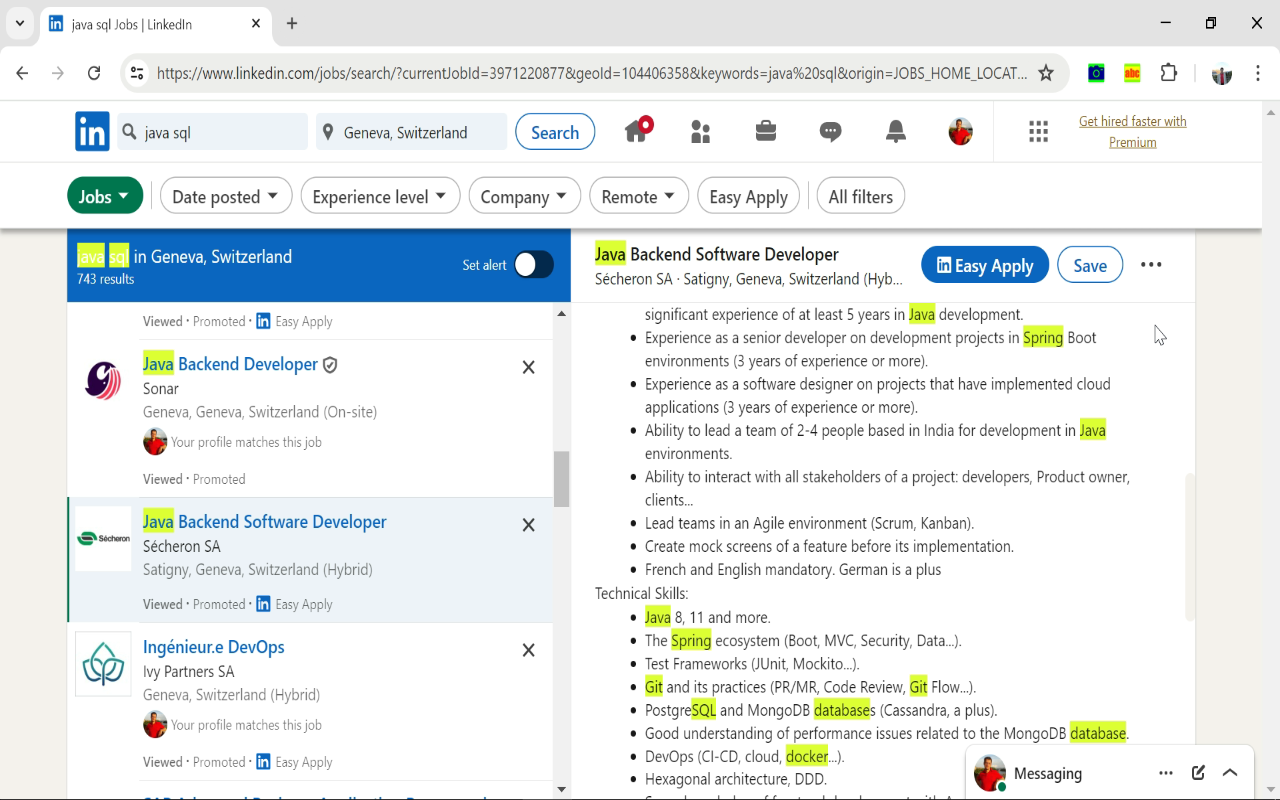The width and height of the screenshot is (1280, 800).
Task: Open the For Business grid icon
Action: point(1038,131)
